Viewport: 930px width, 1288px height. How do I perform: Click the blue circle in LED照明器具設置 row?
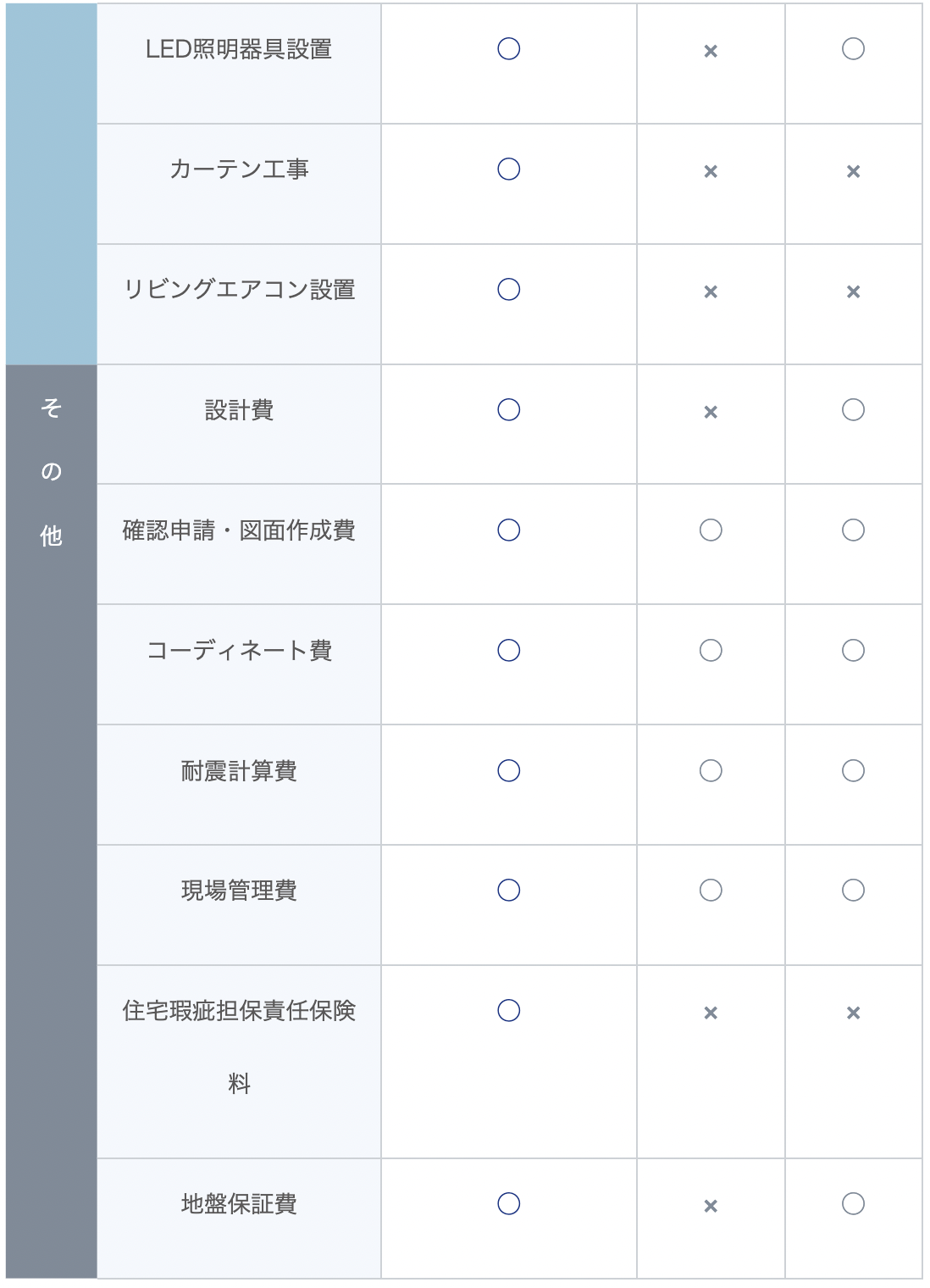(x=508, y=49)
